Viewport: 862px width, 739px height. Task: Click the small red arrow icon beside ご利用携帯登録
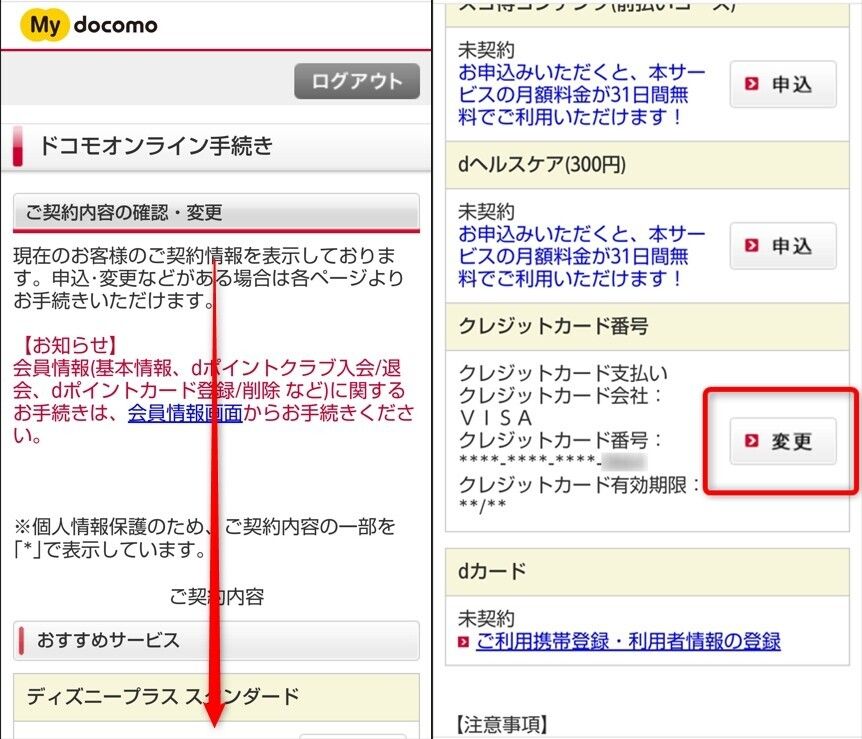tap(464, 642)
